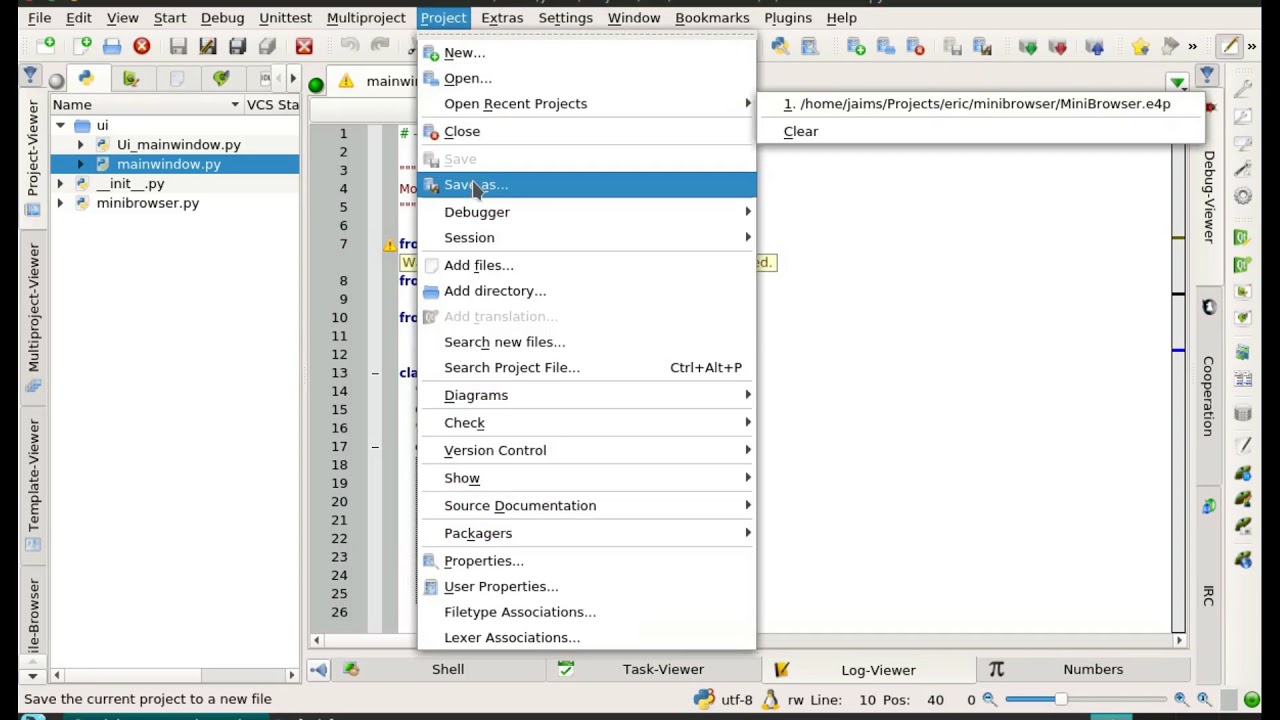Open the Plugins menu

[x=788, y=17]
